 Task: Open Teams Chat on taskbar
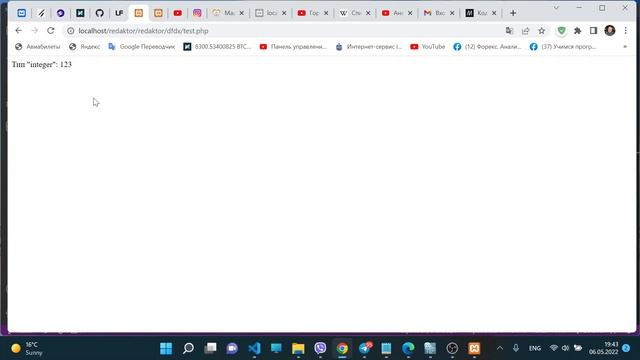tap(232, 348)
